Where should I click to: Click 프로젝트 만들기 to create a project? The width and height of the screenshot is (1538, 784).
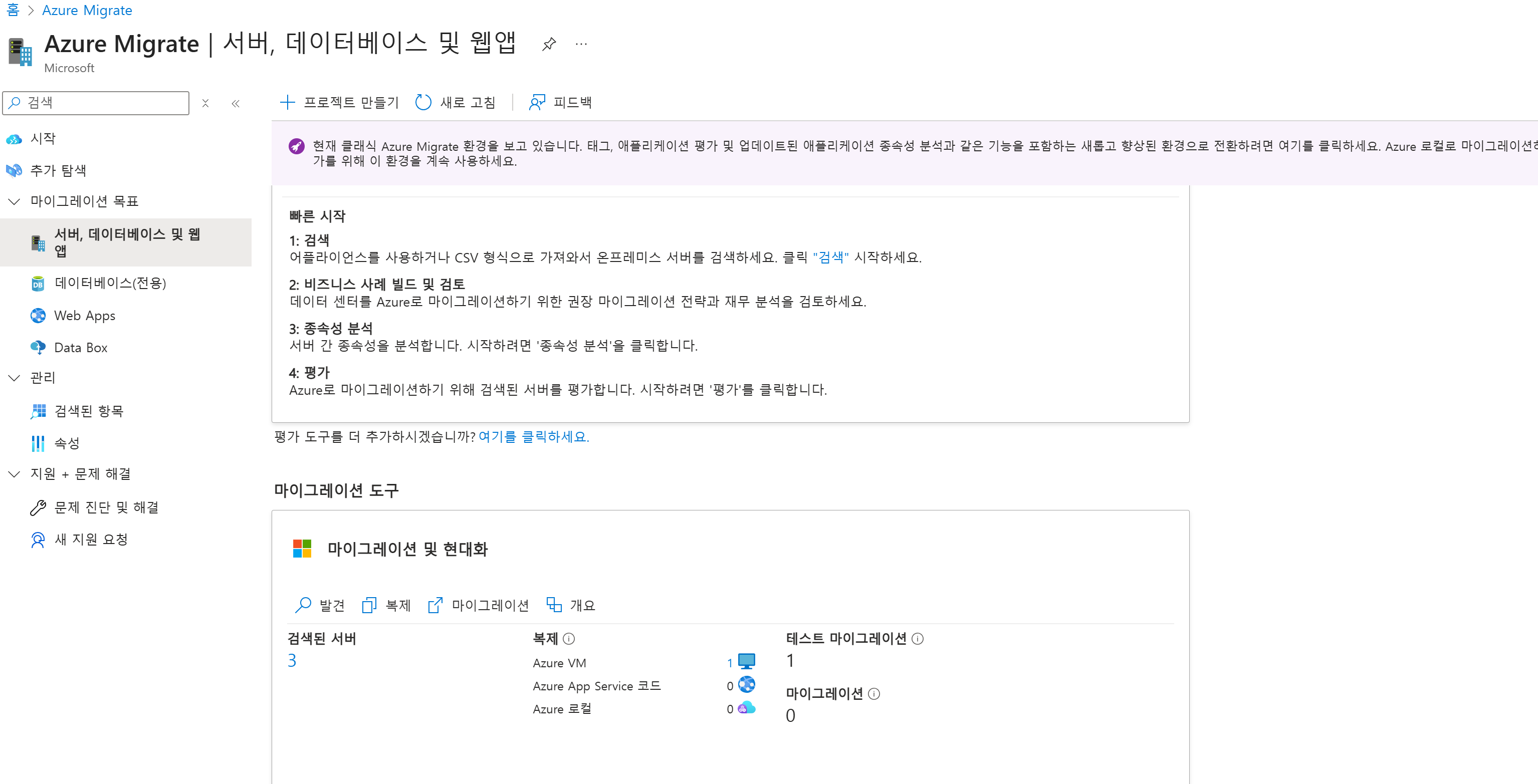339,103
